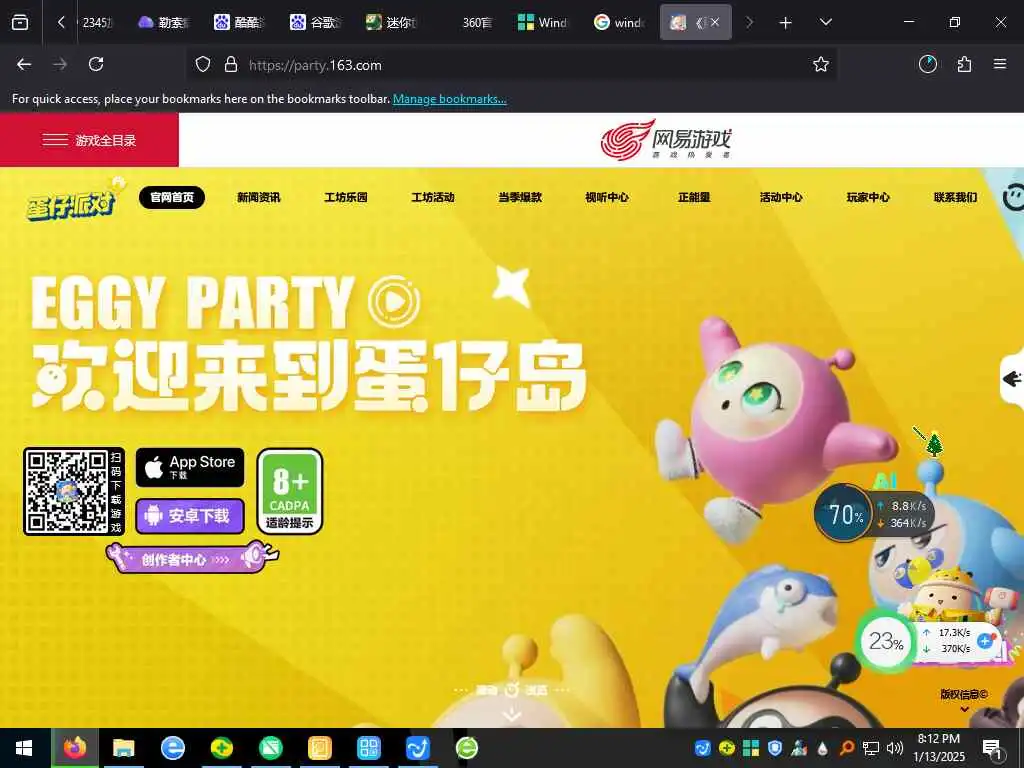The width and height of the screenshot is (1024, 768).
Task: Click the 安卓下载 Android download button
Action: [190, 516]
